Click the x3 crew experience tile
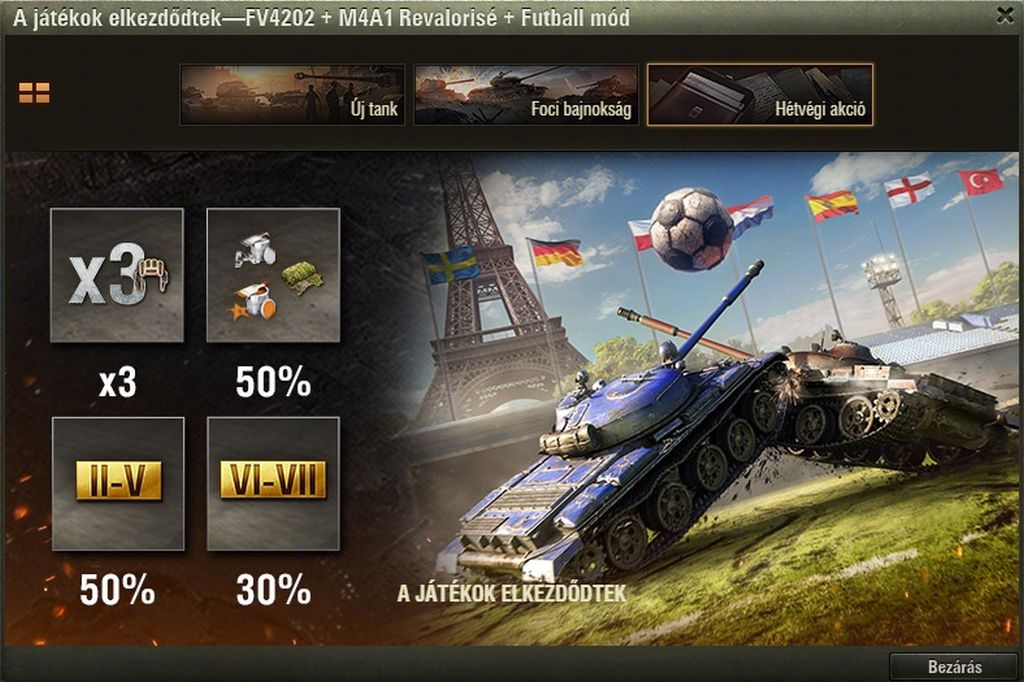This screenshot has width=1024, height=682. point(117,275)
